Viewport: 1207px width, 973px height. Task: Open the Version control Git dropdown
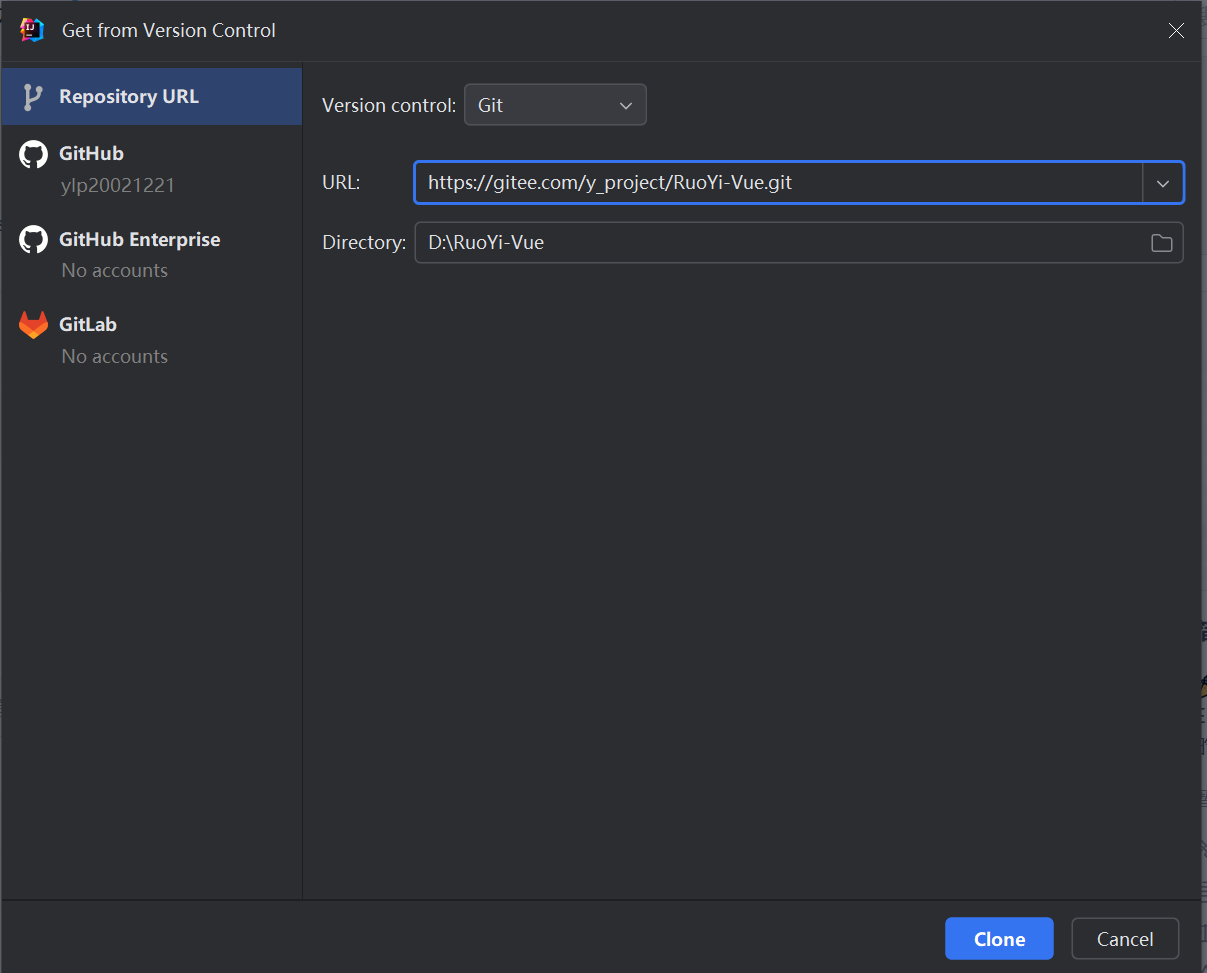pos(555,105)
